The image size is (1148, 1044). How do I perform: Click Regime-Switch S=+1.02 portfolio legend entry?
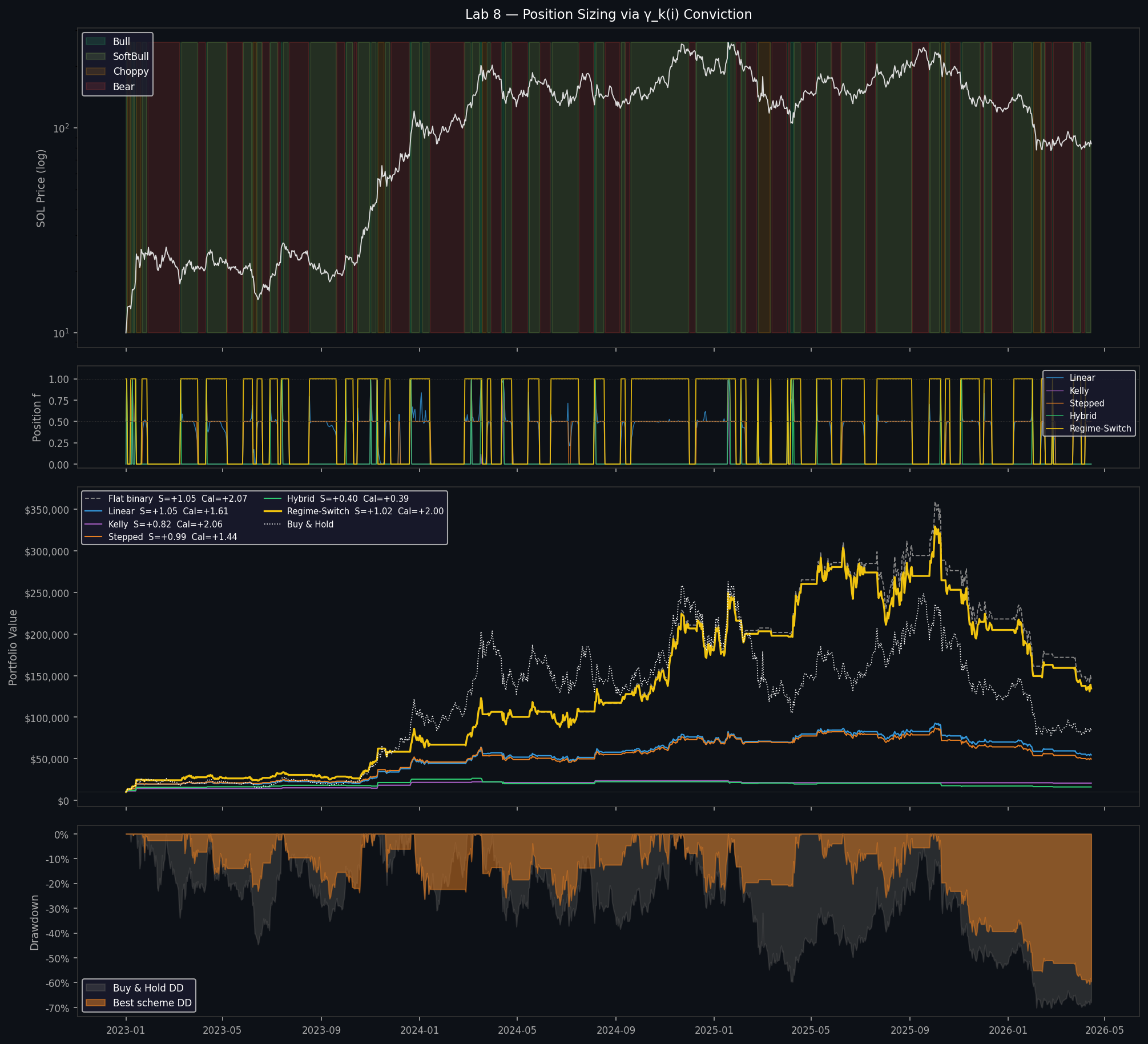pos(353,511)
